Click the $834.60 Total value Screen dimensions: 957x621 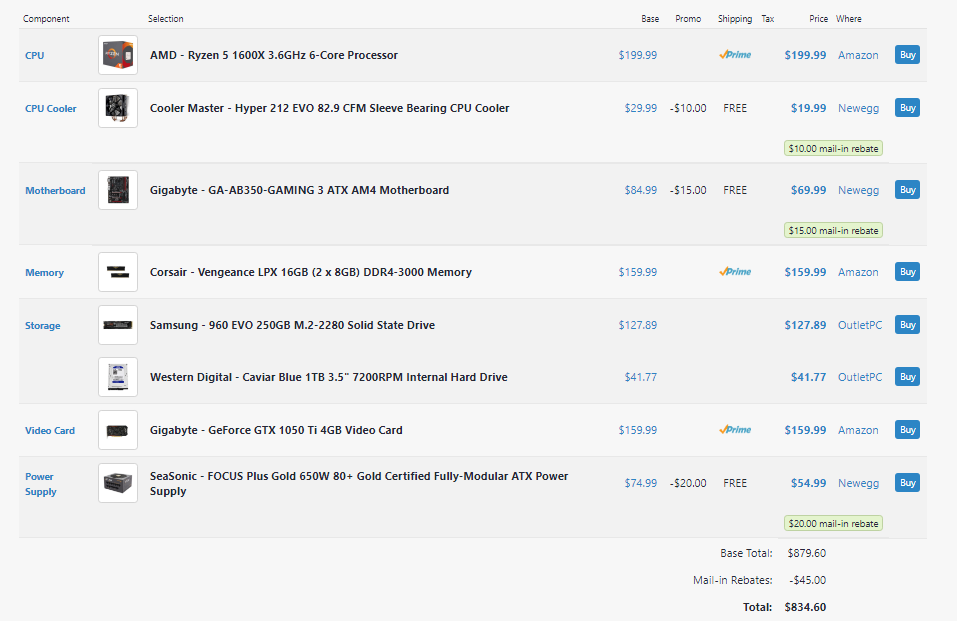point(805,607)
